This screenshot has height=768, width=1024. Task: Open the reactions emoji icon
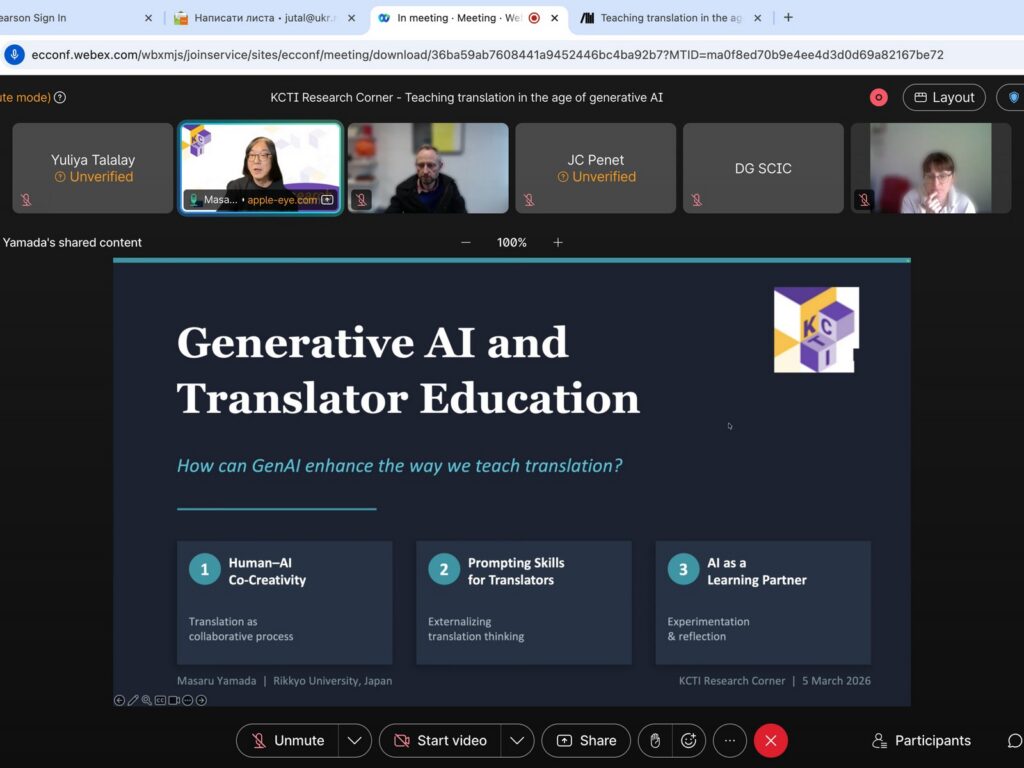pos(688,741)
